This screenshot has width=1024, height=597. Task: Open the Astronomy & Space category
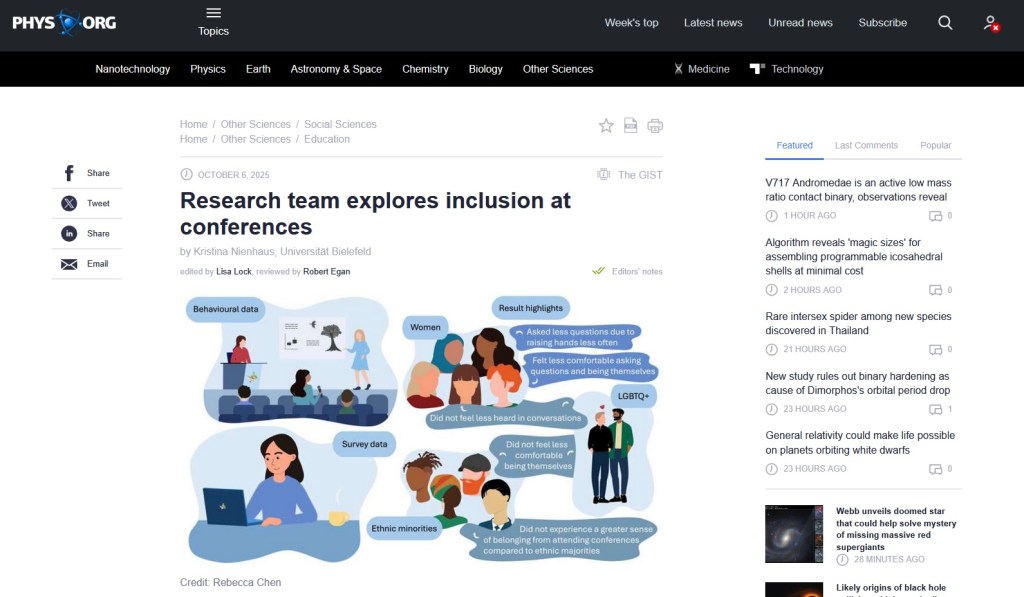click(x=336, y=69)
